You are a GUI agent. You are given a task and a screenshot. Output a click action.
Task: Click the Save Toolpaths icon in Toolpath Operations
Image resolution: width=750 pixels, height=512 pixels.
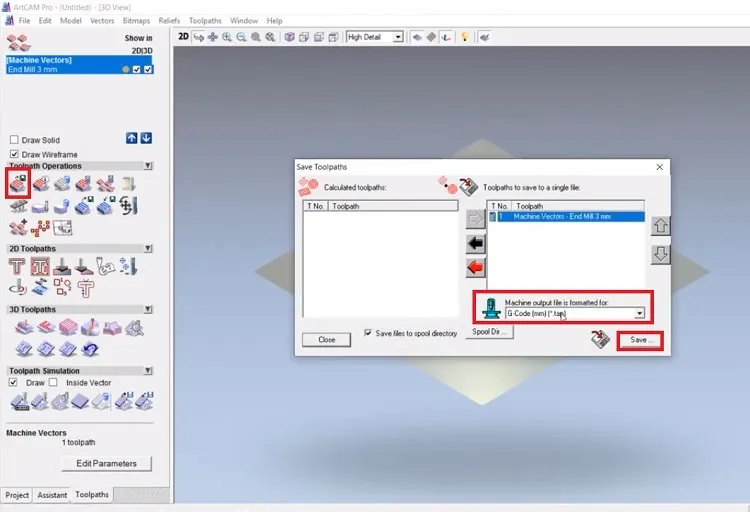point(18,183)
